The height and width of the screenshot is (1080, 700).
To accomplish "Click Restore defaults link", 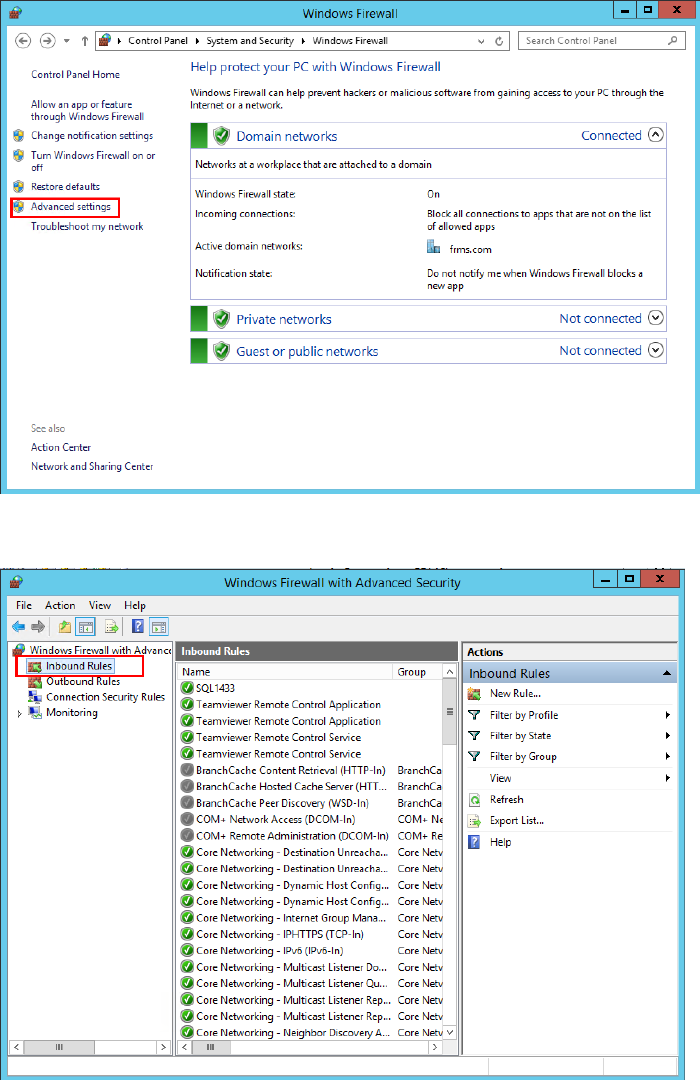I will pyautogui.click(x=65, y=187).
